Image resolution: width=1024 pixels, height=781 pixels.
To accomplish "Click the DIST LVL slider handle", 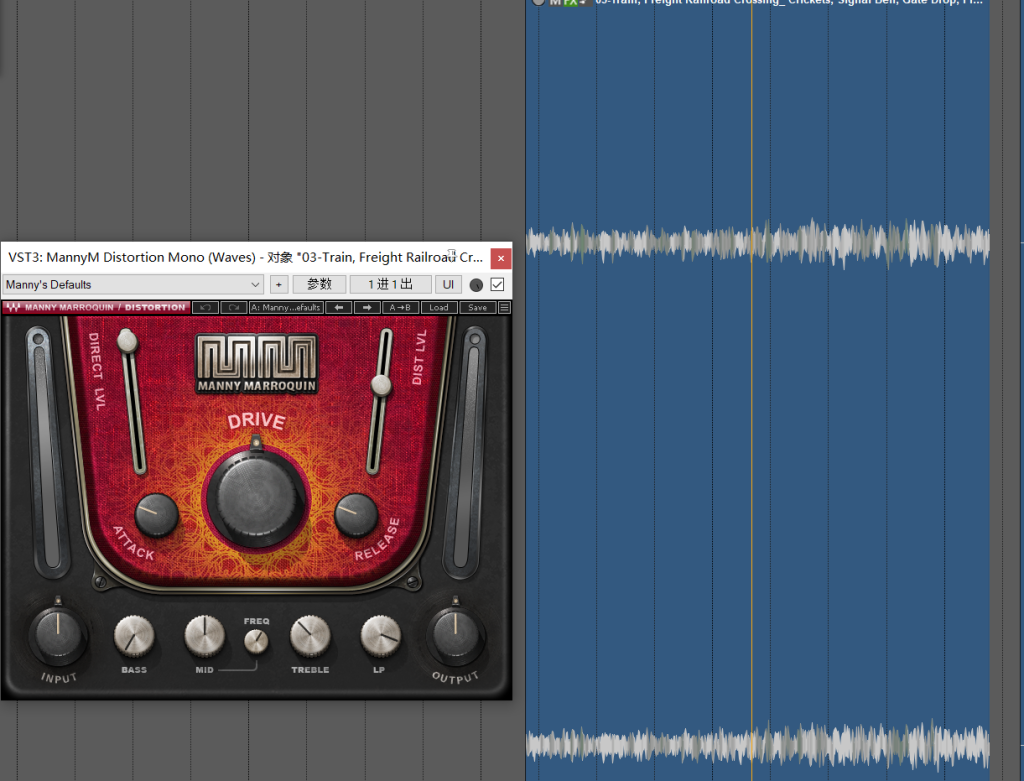I will pyautogui.click(x=381, y=385).
